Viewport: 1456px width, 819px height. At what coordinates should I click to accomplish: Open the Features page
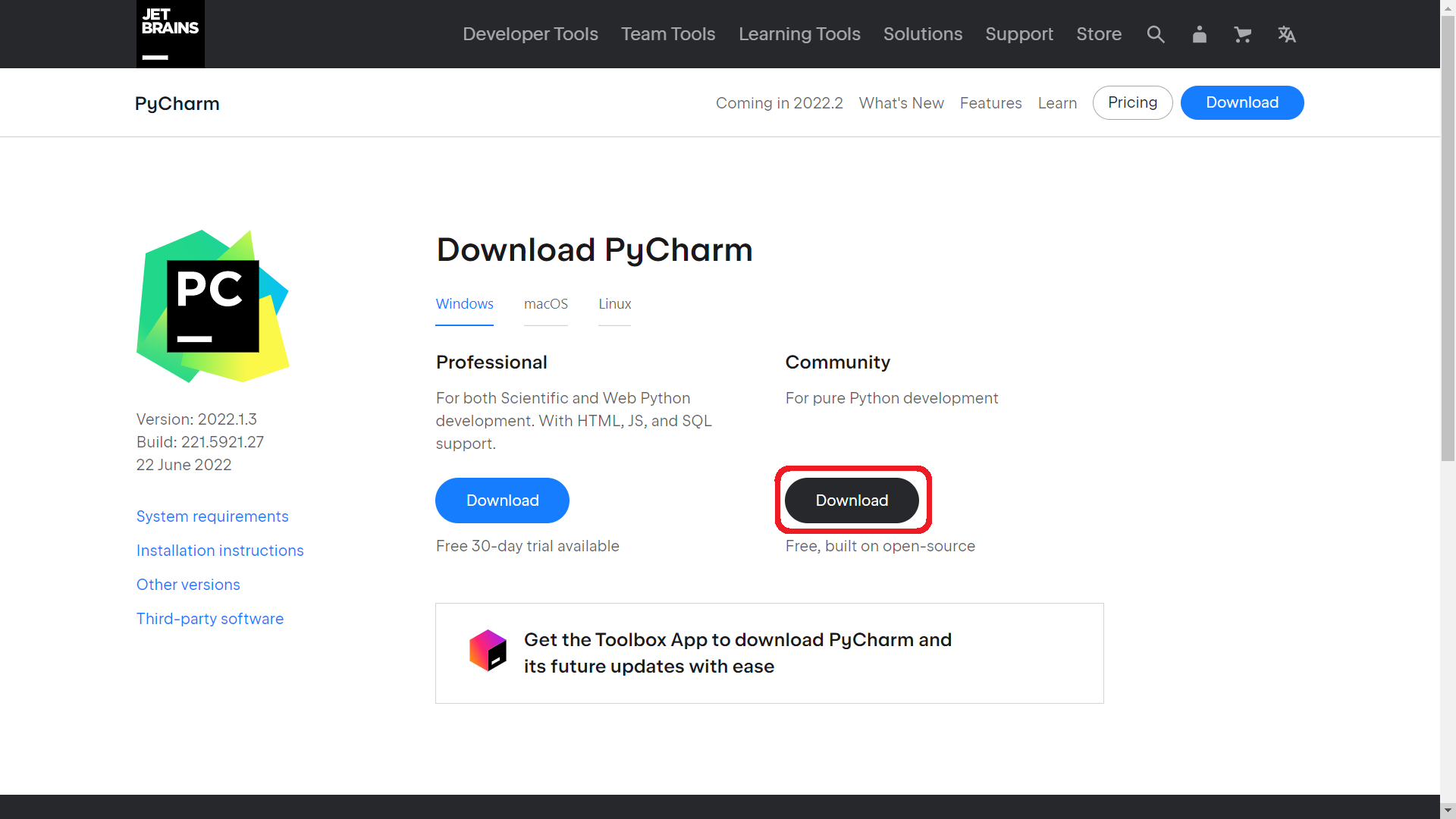(x=990, y=103)
